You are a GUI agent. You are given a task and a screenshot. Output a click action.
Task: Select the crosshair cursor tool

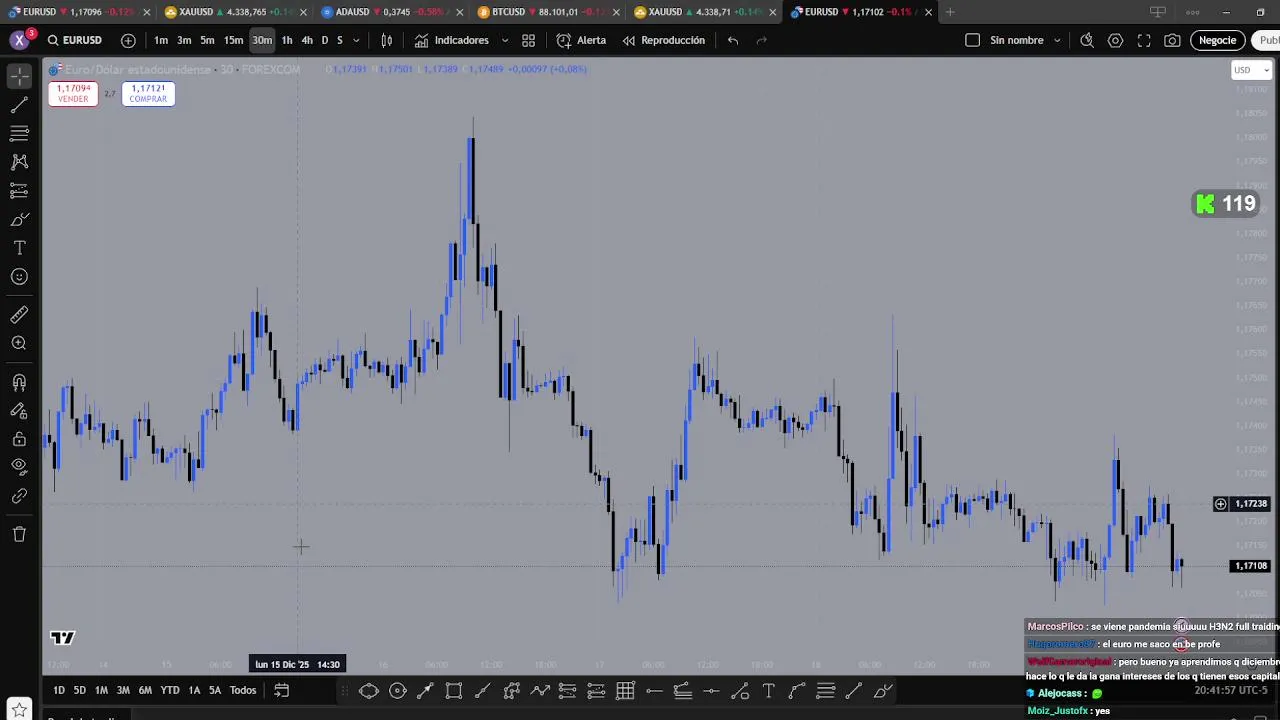click(x=19, y=76)
